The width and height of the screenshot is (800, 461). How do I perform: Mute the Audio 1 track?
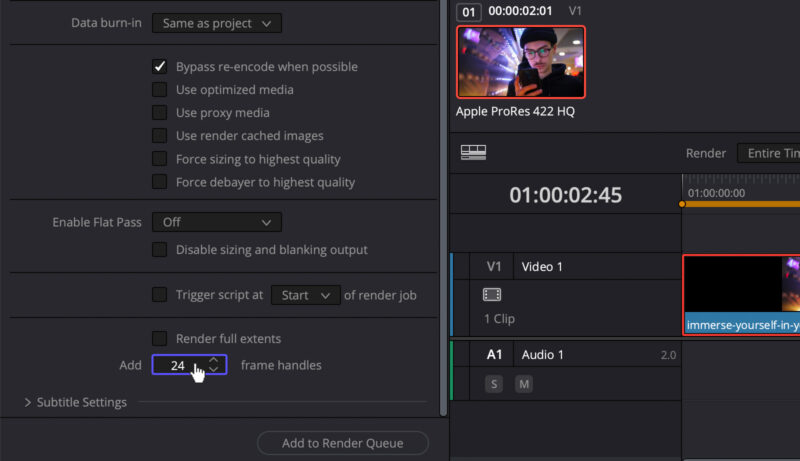click(x=524, y=384)
